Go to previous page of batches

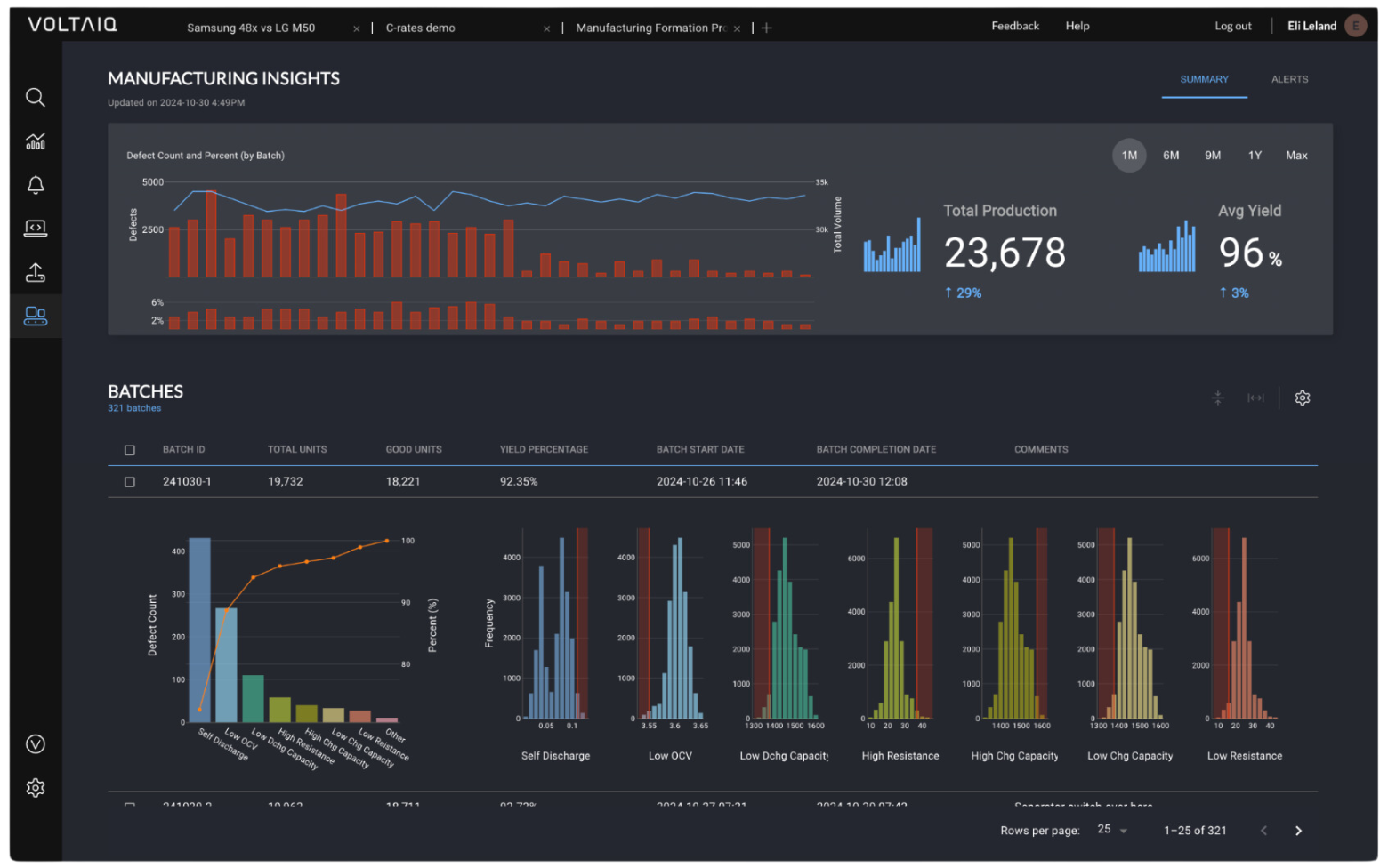[x=1263, y=831]
